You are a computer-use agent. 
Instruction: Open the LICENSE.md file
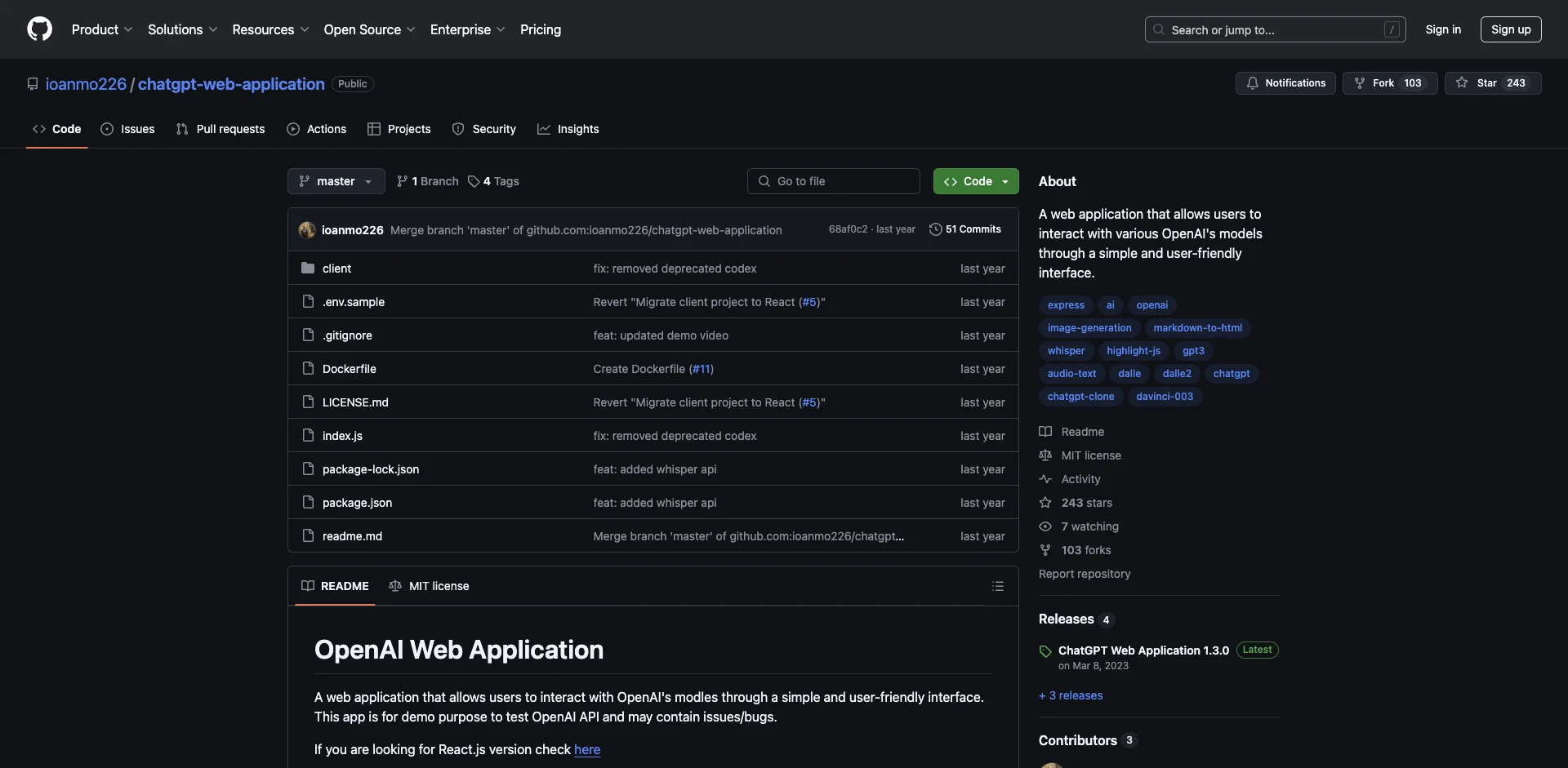355,402
